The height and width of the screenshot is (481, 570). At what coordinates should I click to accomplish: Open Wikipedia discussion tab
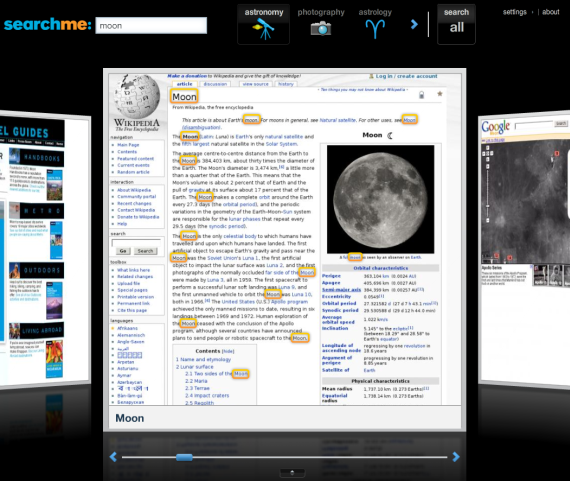[x=215, y=84]
